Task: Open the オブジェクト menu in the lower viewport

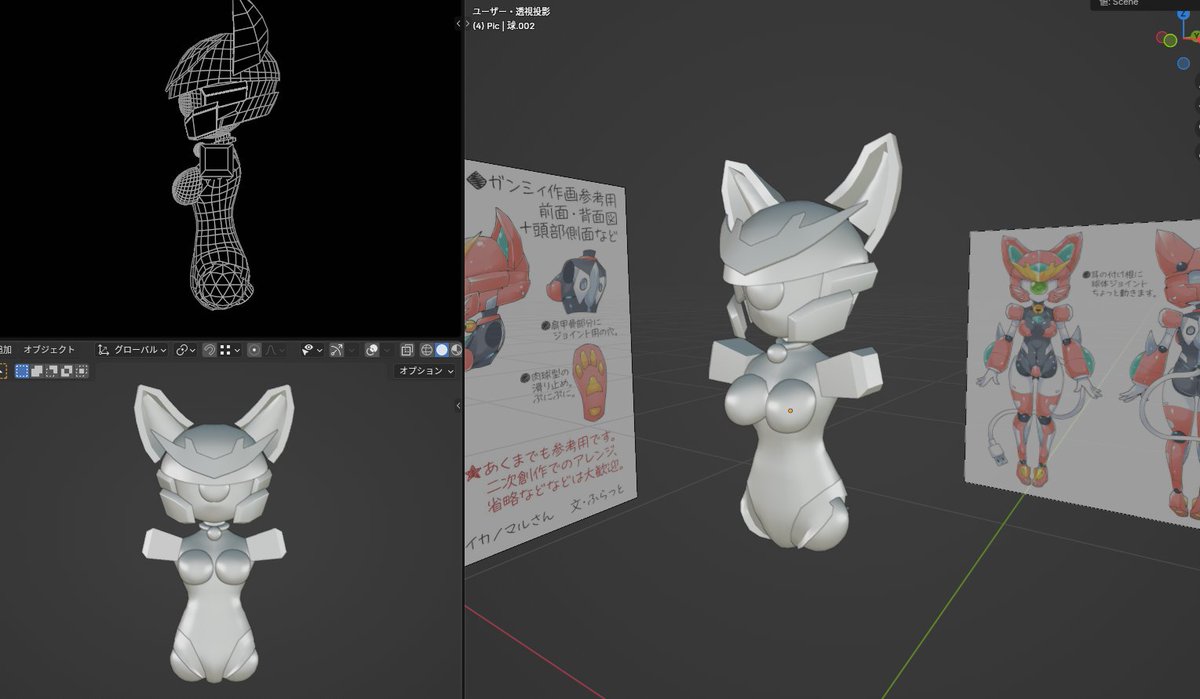Action: pyautogui.click(x=48, y=350)
